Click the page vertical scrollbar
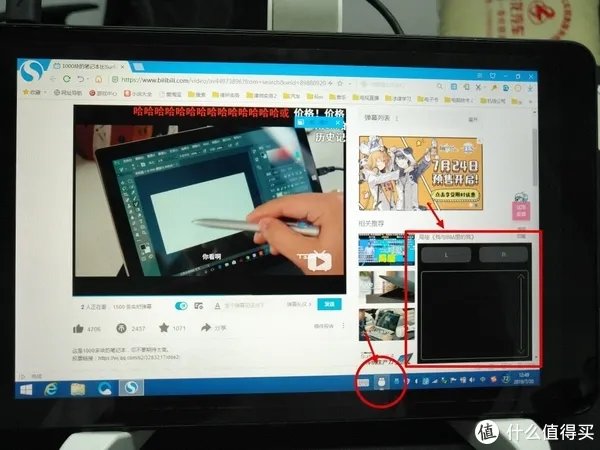Viewport: 600px width, 450px height. 534,157
